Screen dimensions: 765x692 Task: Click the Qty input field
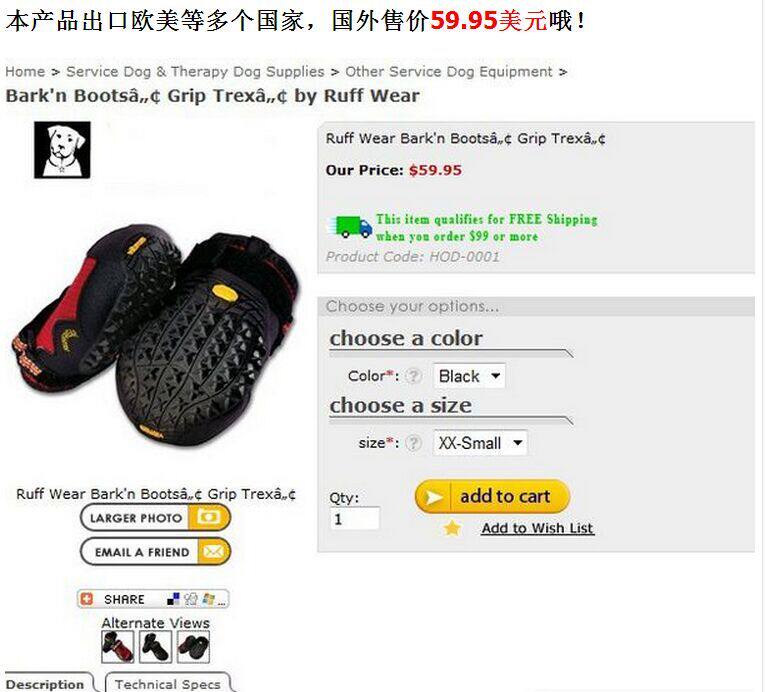[x=355, y=518]
